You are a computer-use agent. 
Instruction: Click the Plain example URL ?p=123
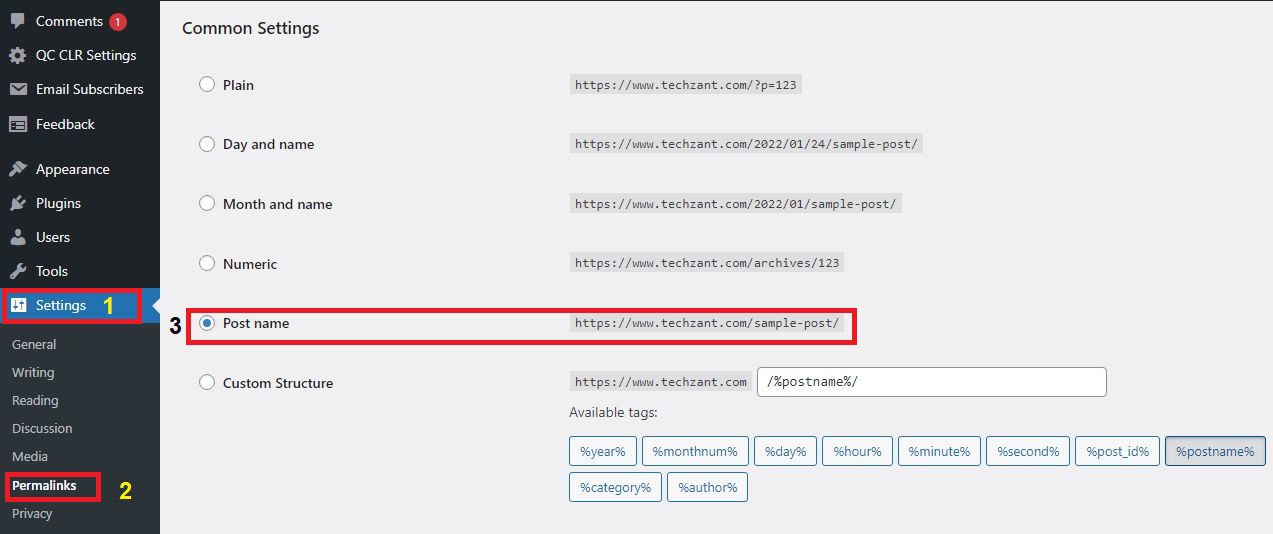[x=686, y=85]
